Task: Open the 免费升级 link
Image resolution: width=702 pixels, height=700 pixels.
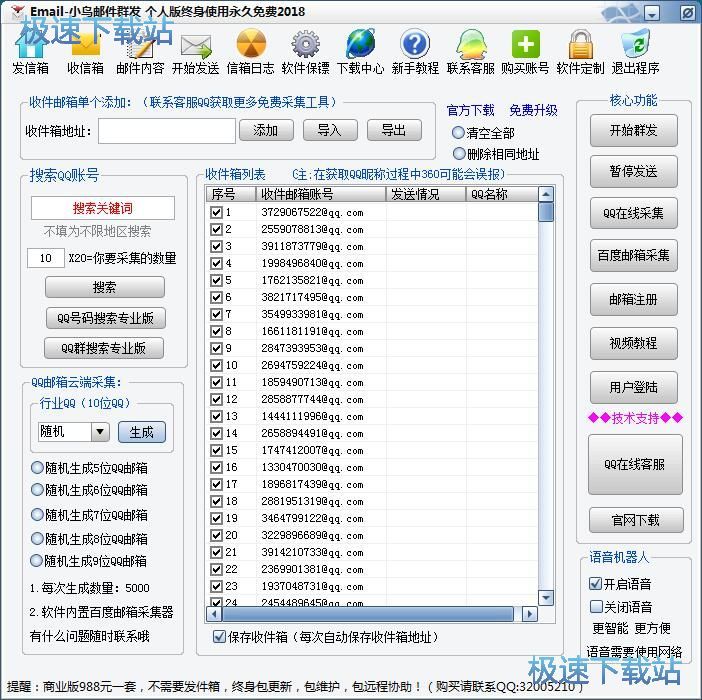Action: [534, 110]
